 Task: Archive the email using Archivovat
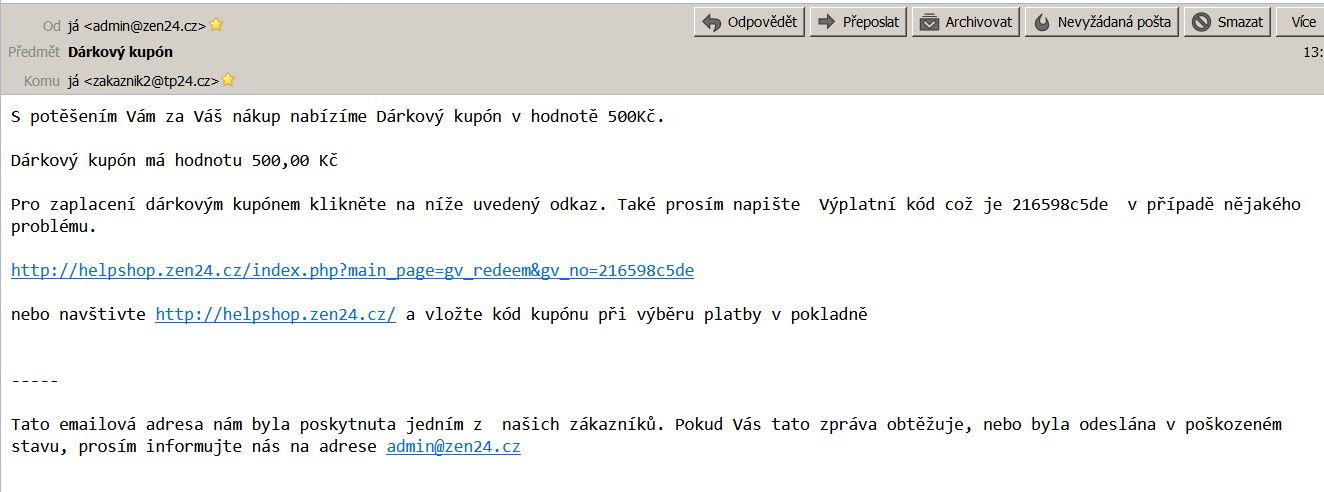click(x=967, y=22)
